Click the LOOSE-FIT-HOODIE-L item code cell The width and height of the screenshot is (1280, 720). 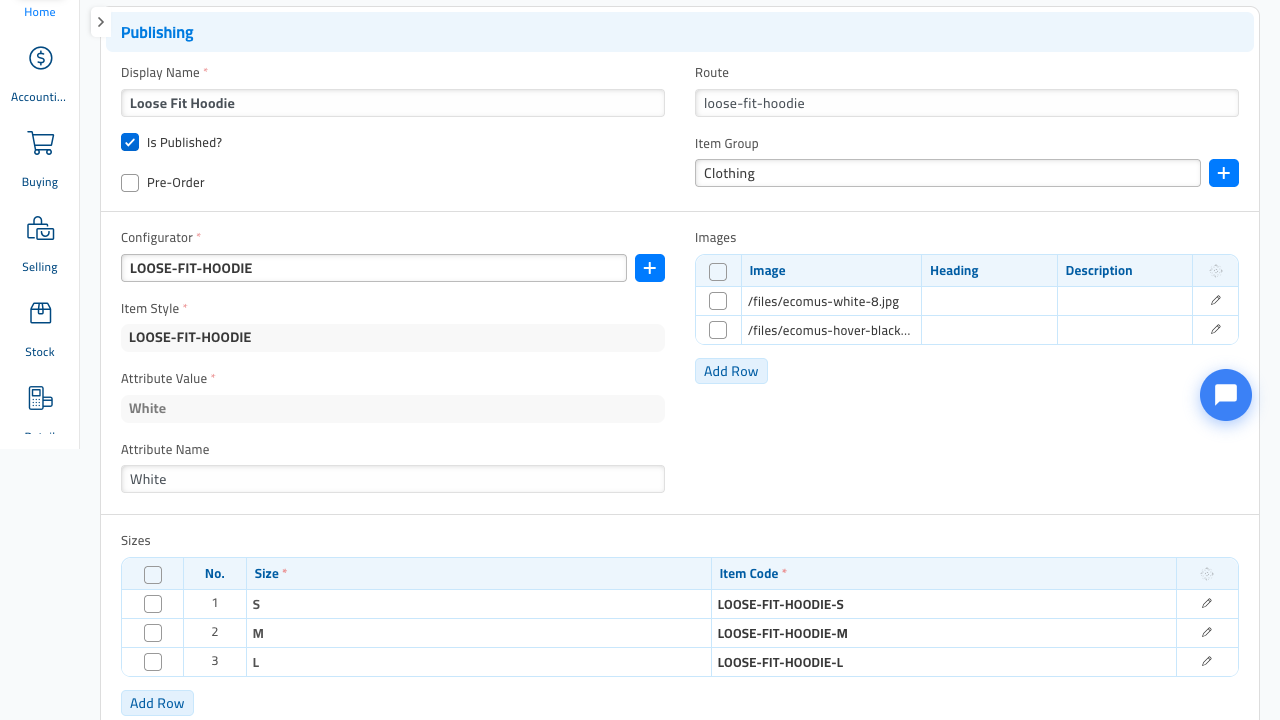pos(944,662)
